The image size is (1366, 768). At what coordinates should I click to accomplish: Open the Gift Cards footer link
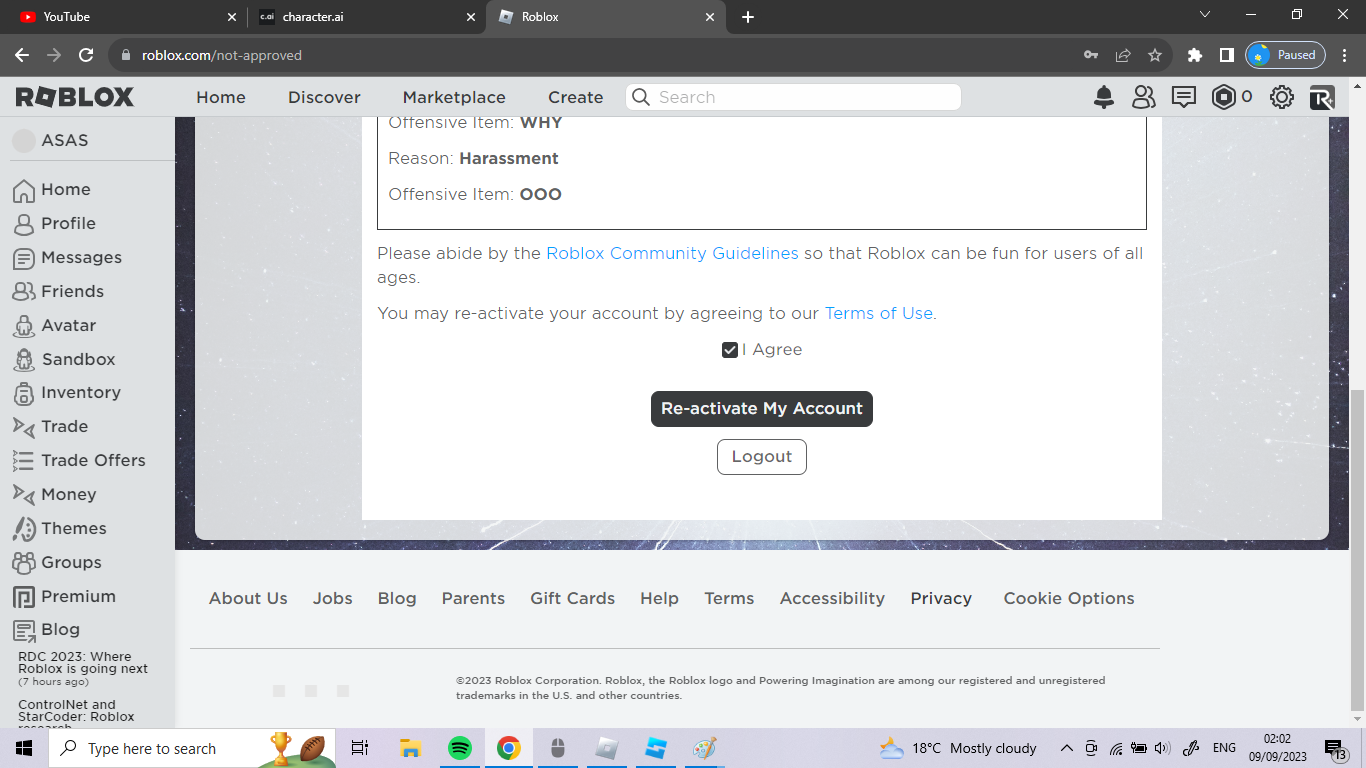573,599
